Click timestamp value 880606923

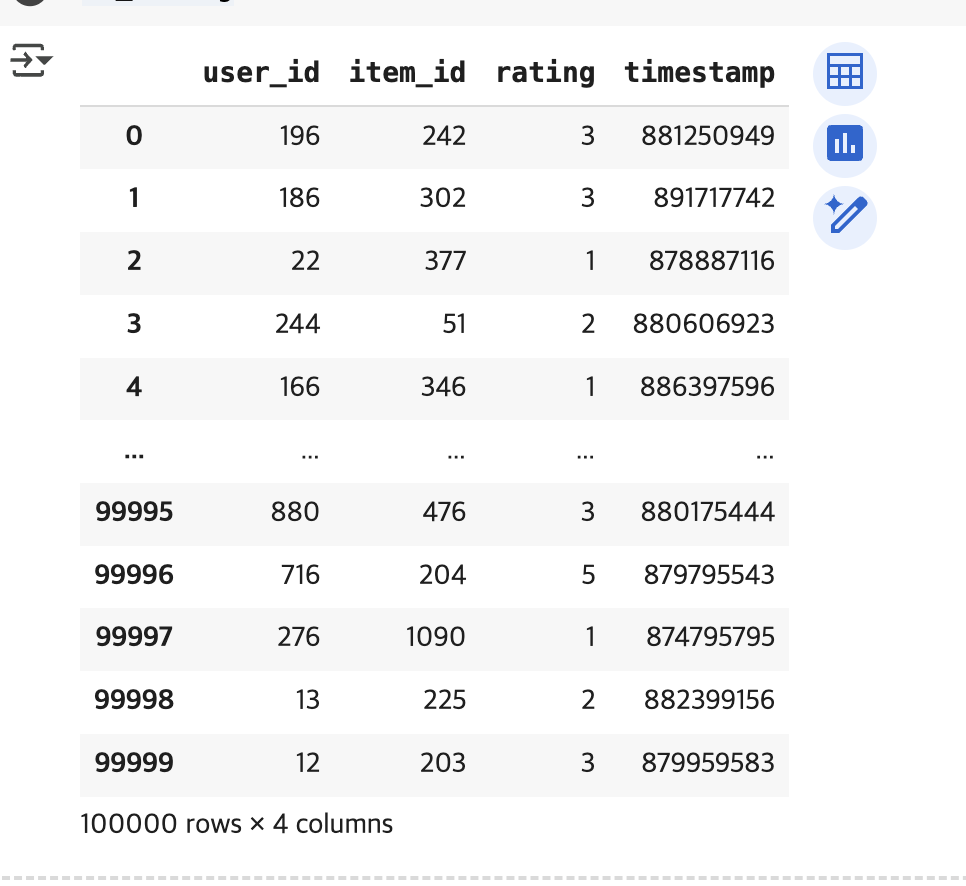click(703, 324)
